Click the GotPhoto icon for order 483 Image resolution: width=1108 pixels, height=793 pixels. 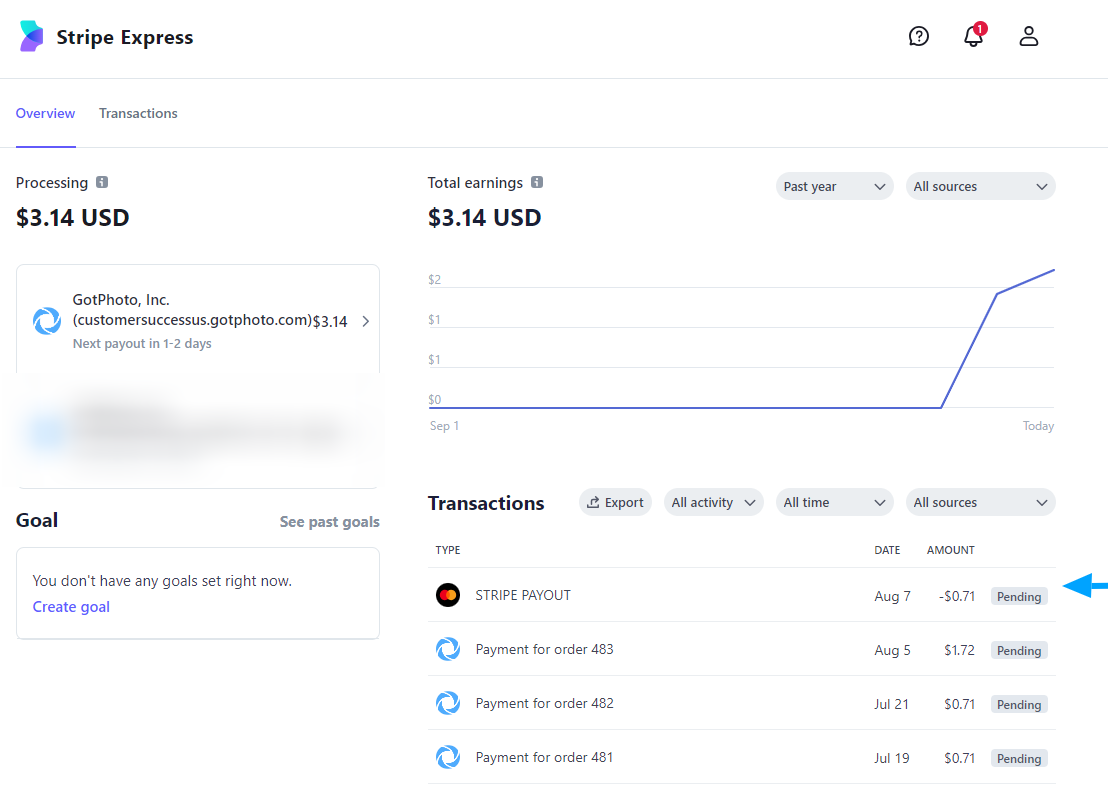click(447, 649)
